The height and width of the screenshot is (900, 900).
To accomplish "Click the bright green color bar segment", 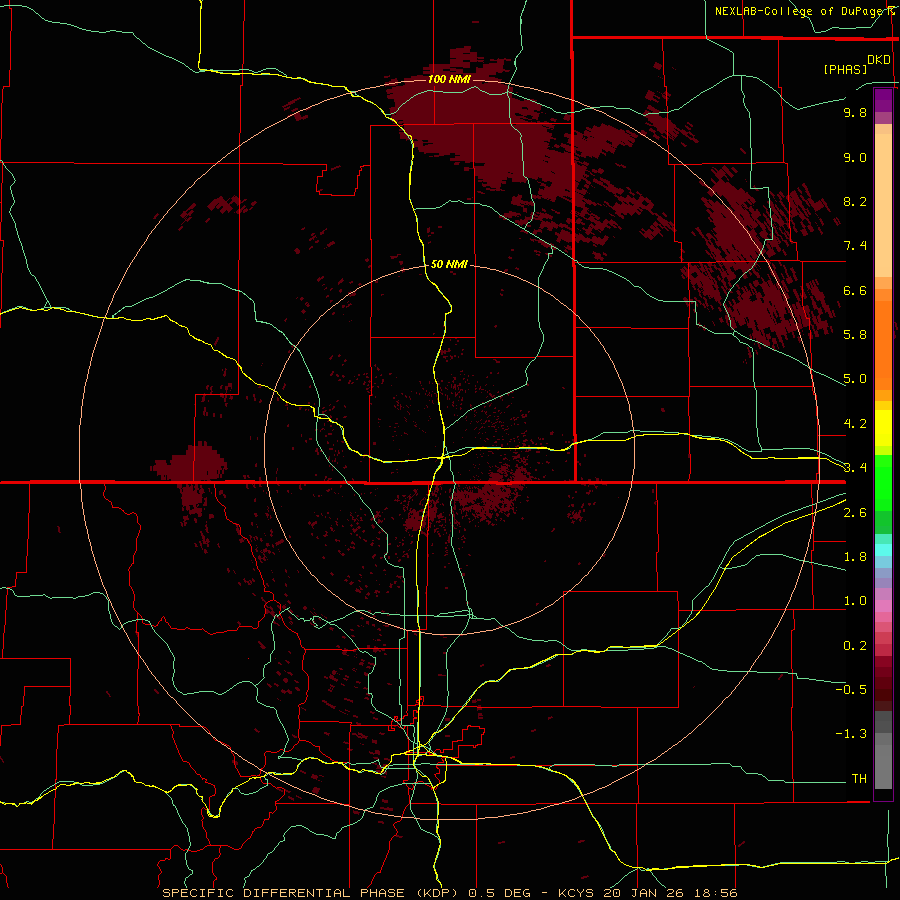I will coord(883,483).
